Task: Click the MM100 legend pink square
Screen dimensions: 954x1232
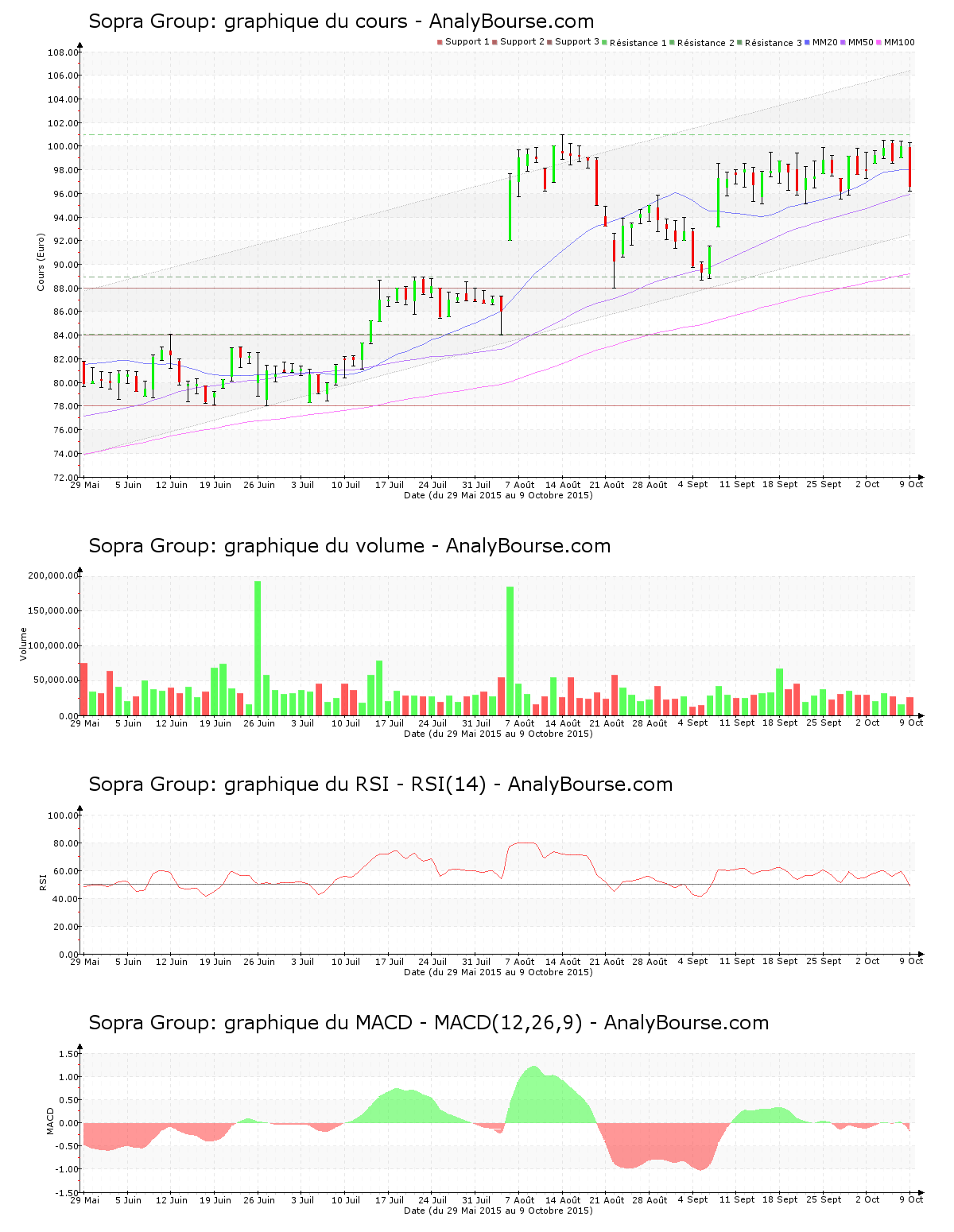Action: 878,42
